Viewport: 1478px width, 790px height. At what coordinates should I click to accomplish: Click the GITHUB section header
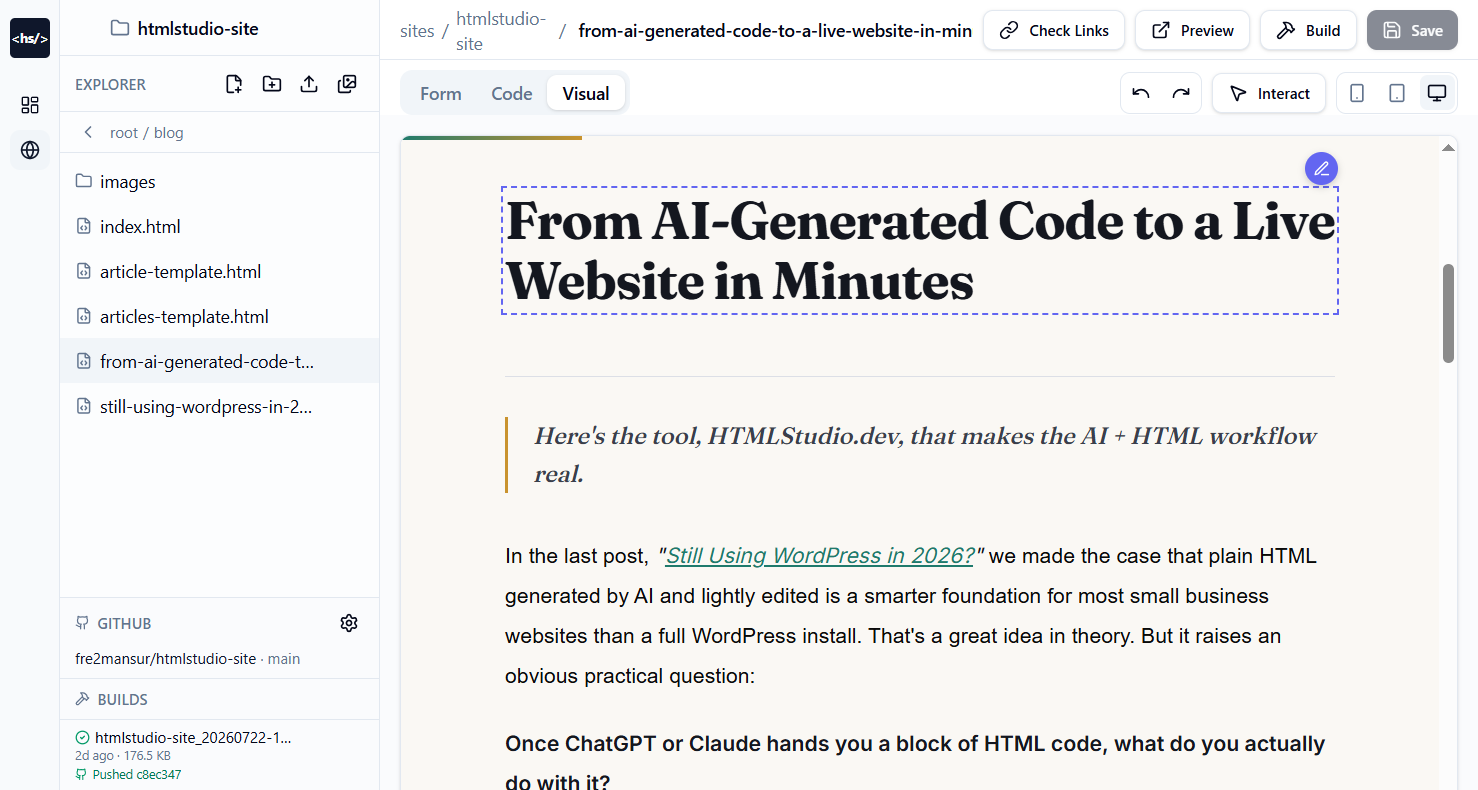114,623
